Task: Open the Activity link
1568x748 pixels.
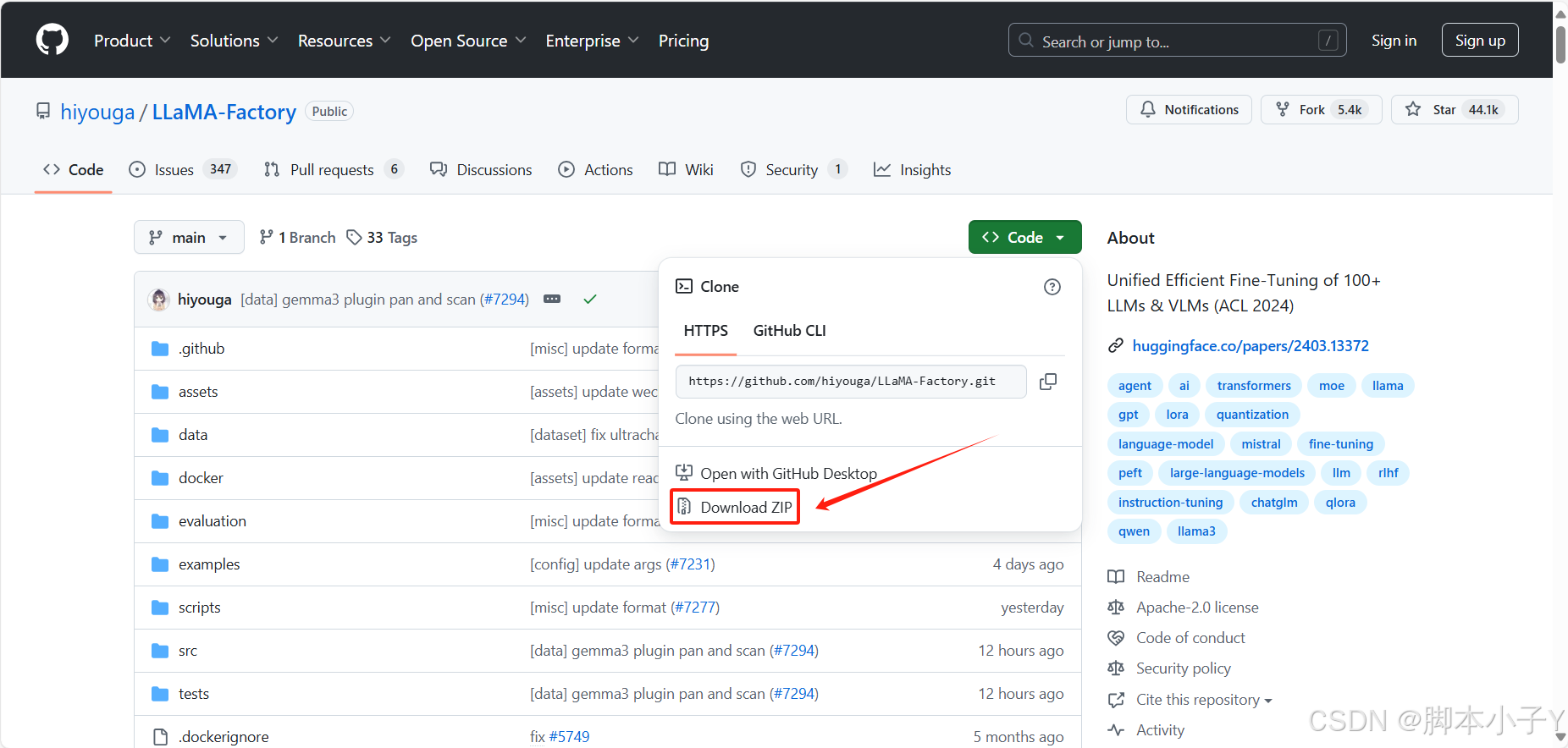Action: pos(1146,730)
